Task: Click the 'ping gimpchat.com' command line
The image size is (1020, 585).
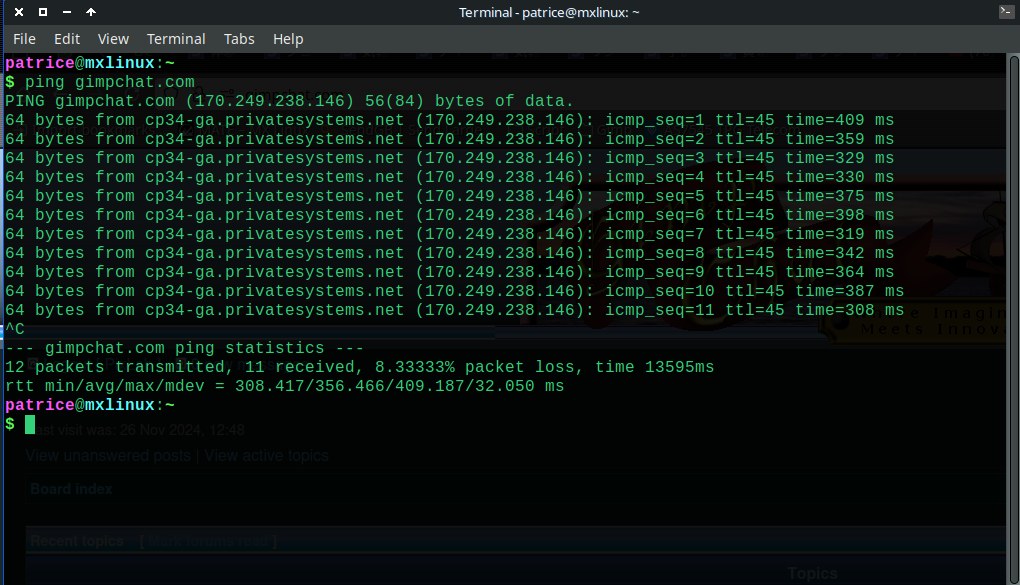Action: pyautogui.click(x=100, y=82)
